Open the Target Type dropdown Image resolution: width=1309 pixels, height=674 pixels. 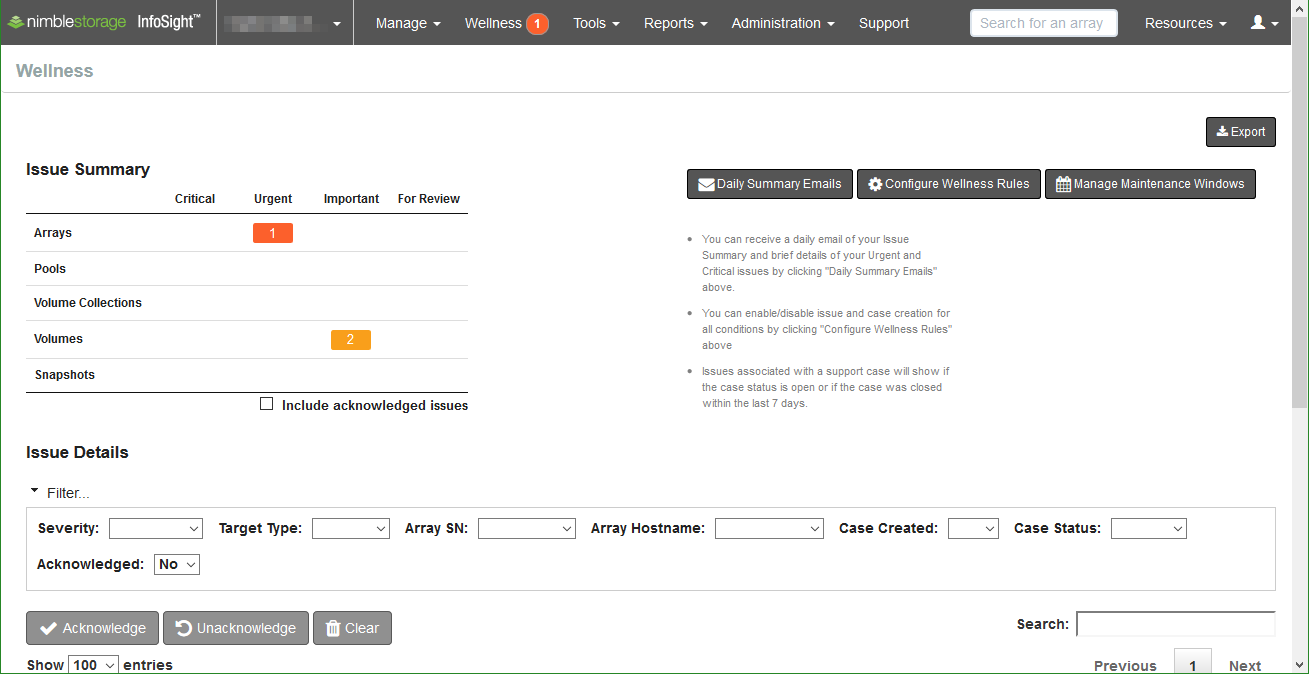(x=351, y=528)
